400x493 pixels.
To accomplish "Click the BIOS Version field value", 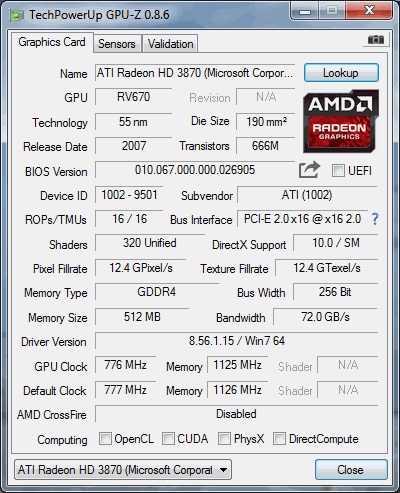I will (x=195, y=170).
